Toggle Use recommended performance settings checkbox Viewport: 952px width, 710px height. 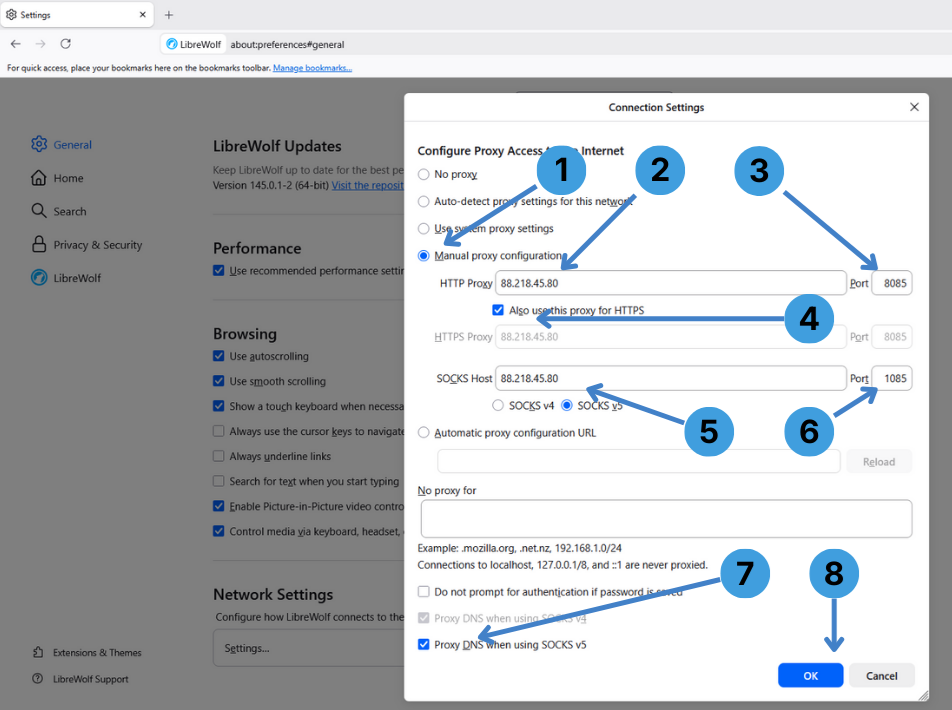[x=219, y=270]
